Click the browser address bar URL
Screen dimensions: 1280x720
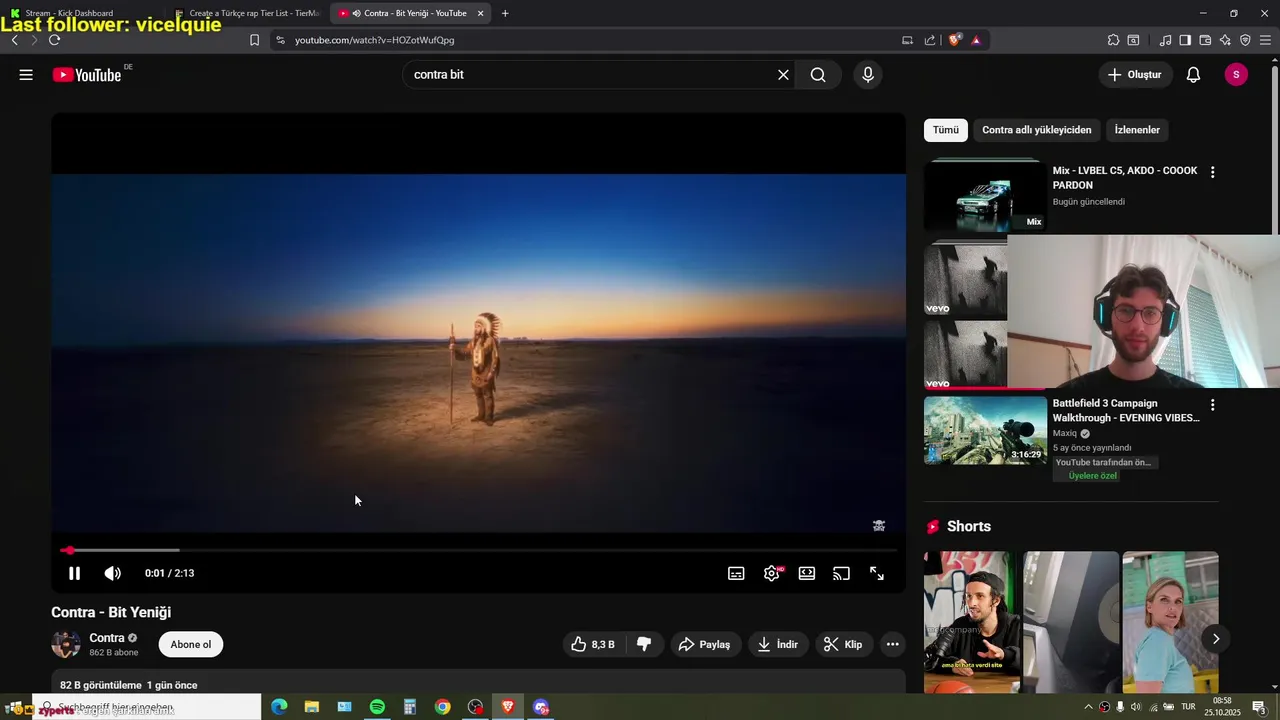[x=375, y=40]
